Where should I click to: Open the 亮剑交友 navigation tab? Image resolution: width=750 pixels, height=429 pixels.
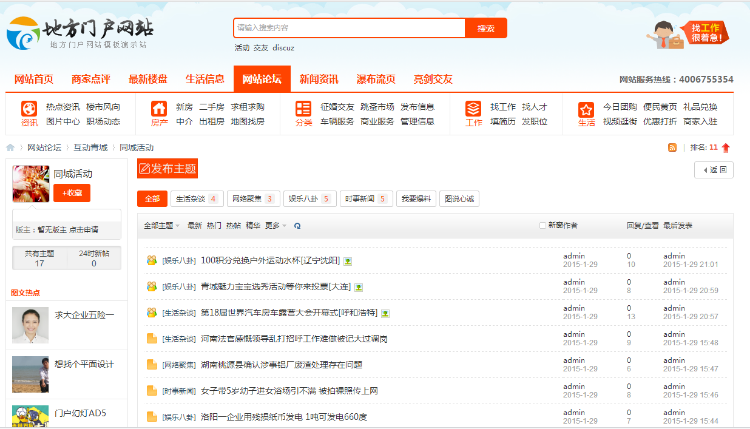(433, 79)
